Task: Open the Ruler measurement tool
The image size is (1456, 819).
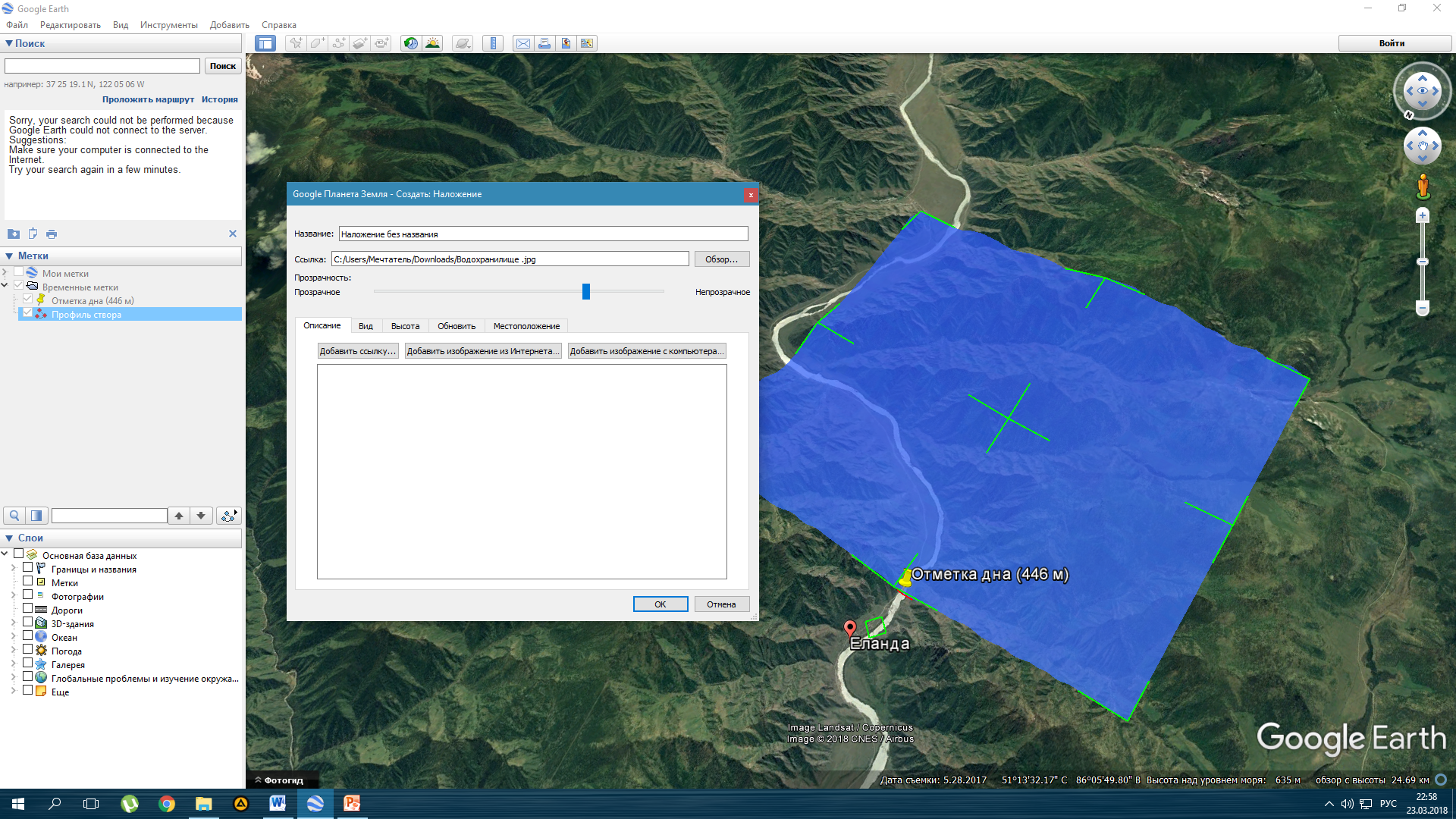Action: pyautogui.click(x=493, y=43)
